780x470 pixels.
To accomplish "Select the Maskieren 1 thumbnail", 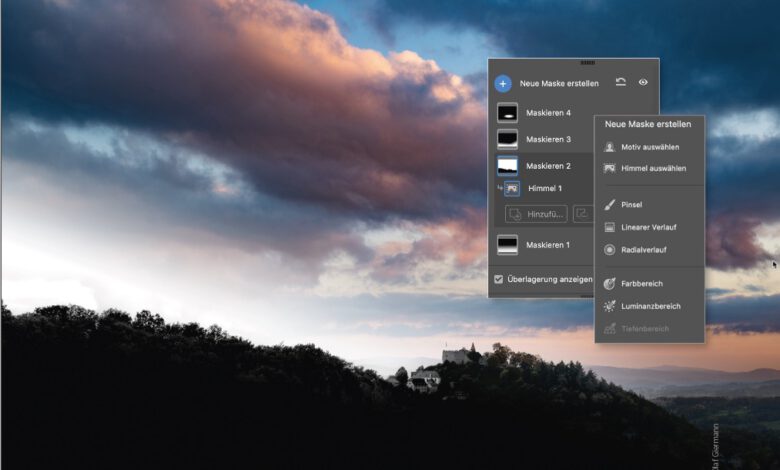I will pyautogui.click(x=507, y=245).
